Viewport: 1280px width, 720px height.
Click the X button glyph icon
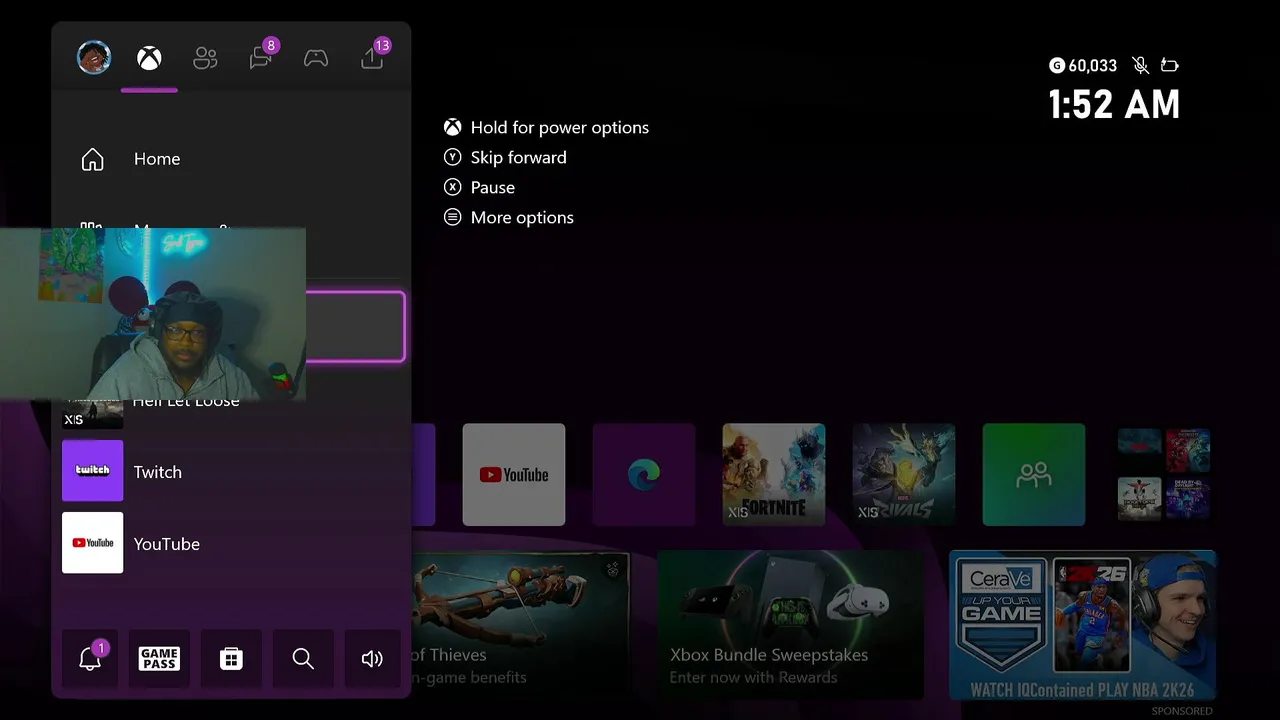click(453, 187)
